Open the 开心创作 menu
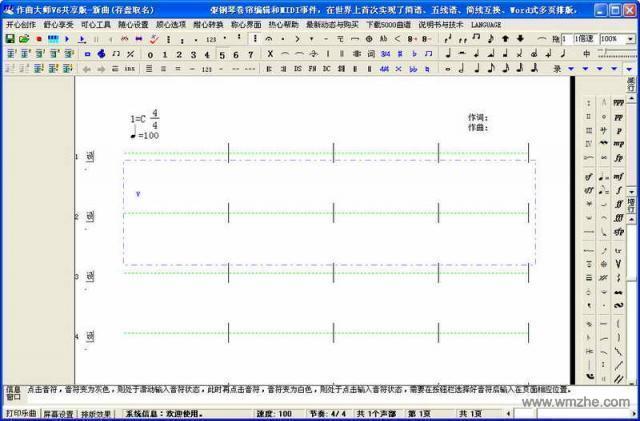Viewport: 640px width, 421px height. (x=20, y=24)
